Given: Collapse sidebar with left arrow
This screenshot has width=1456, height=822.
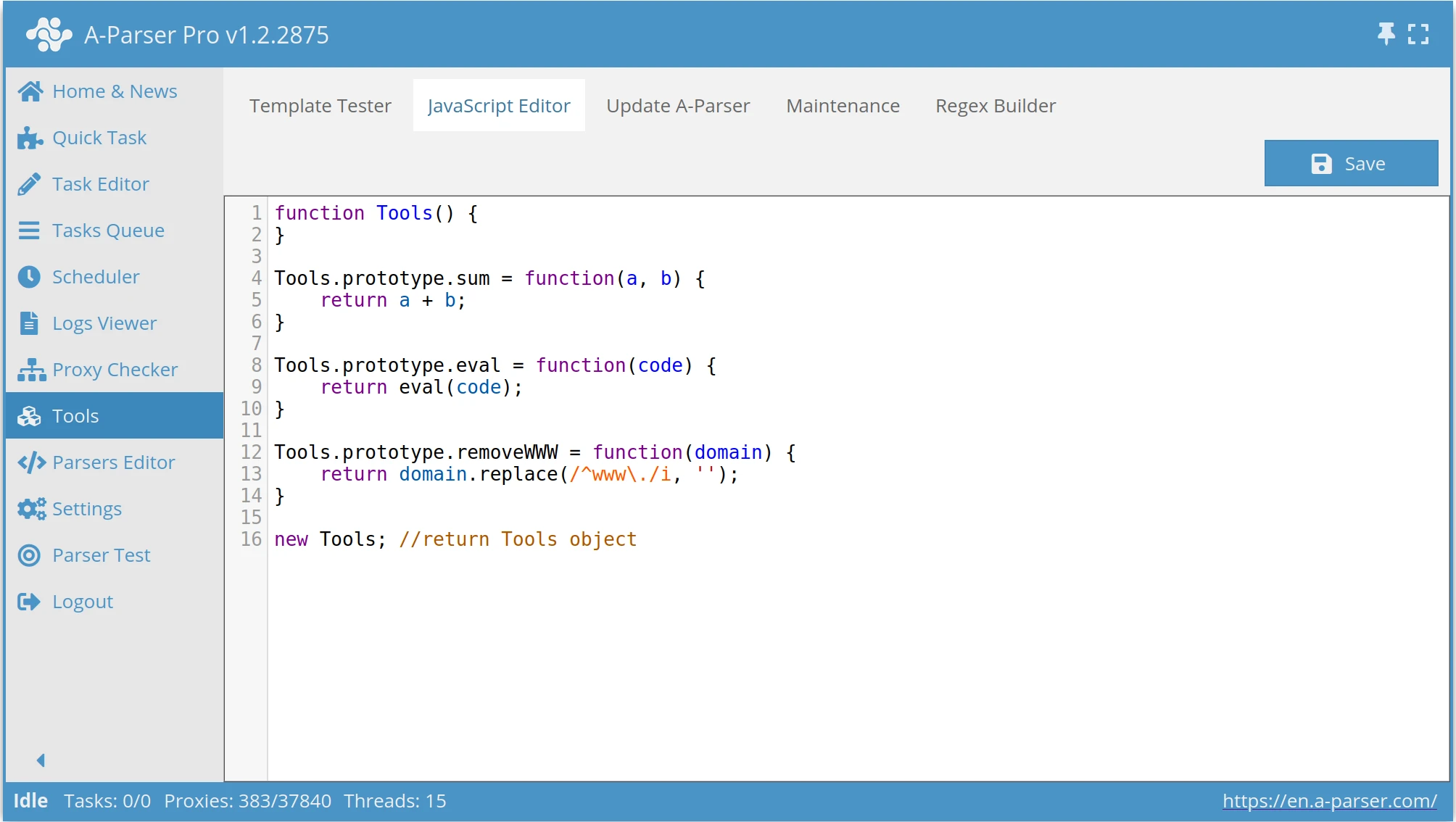Looking at the screenshot, I should point(41,760).
